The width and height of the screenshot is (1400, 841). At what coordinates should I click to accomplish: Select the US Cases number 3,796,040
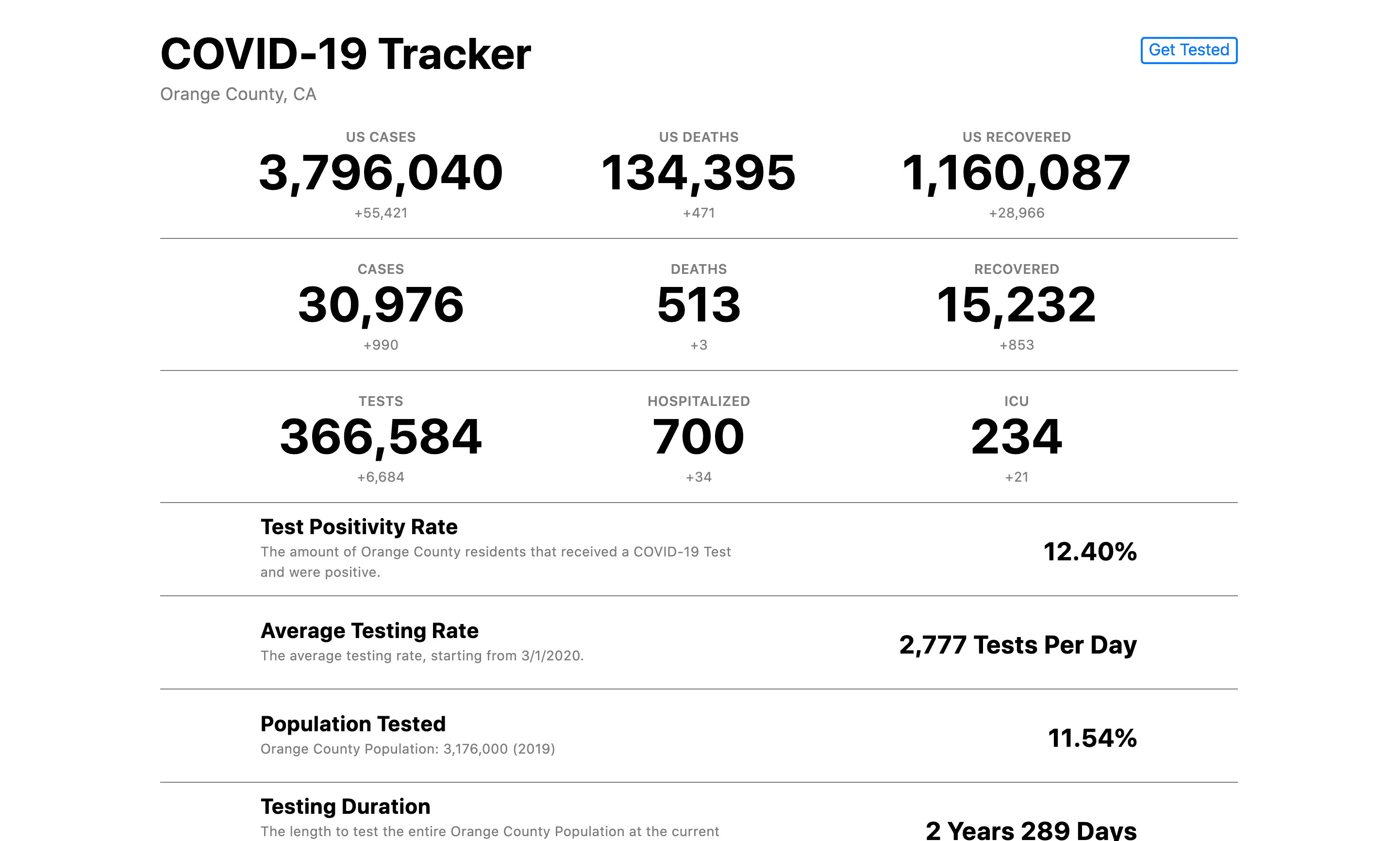pos(381,173)
